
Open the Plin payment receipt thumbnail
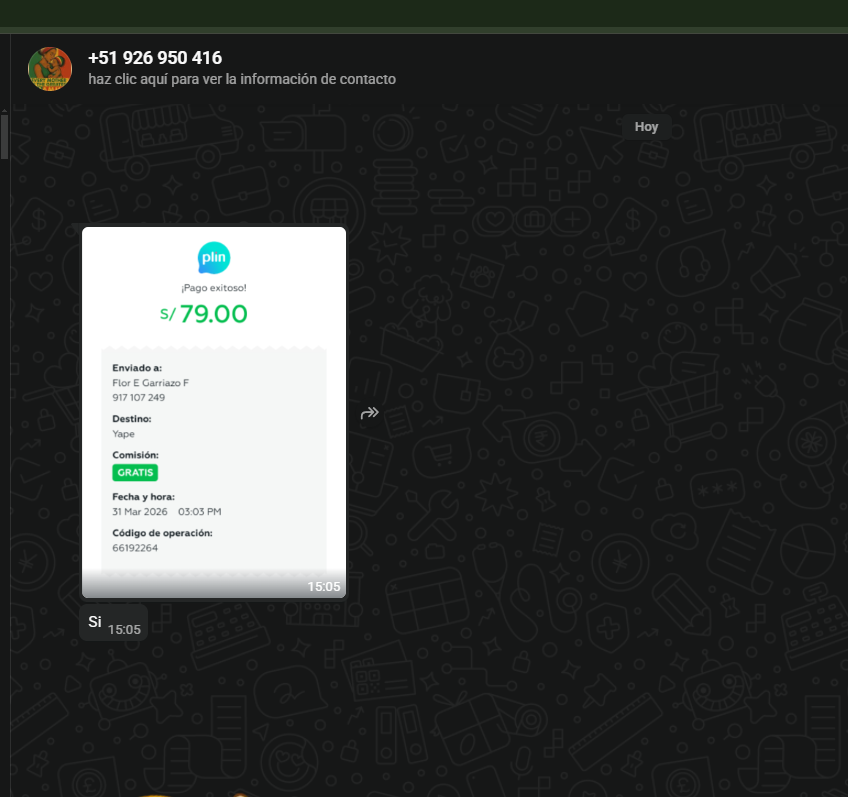pyautogui.click(x=214, y=412)
